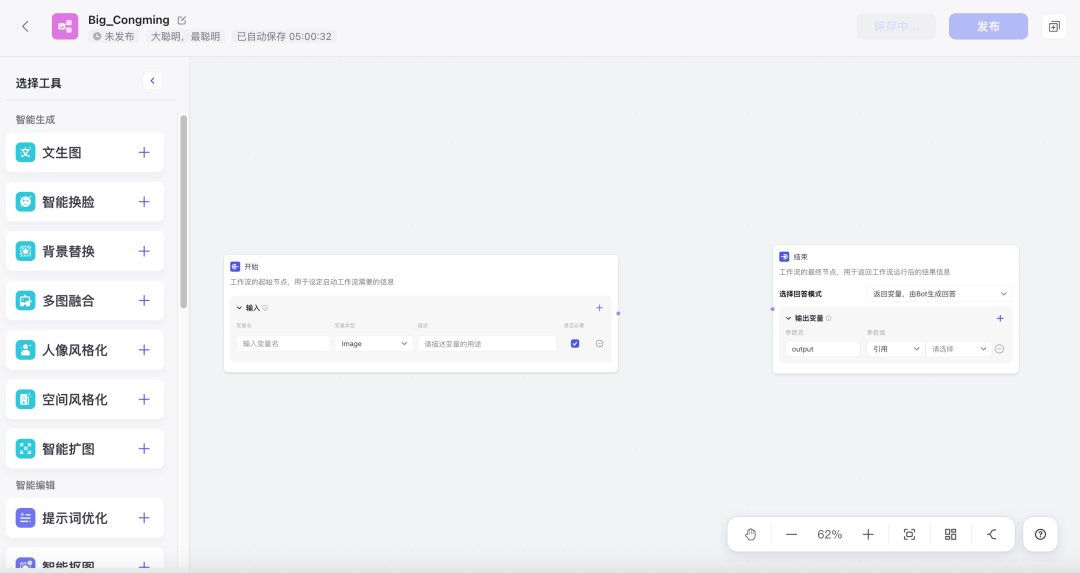The height and width of the screenshot is (573, 1080).
Task: Click the 文生图 tool icon
Action: (x=25, y=152)
